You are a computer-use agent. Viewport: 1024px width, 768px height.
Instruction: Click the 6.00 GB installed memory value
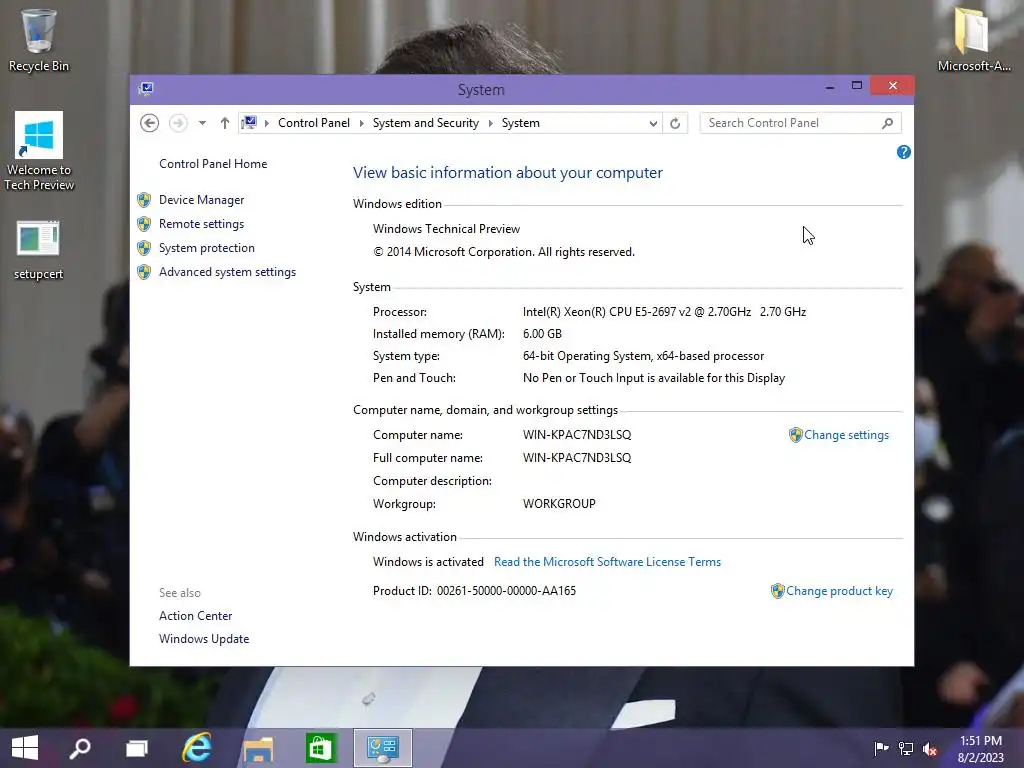(x=542, y=334)
